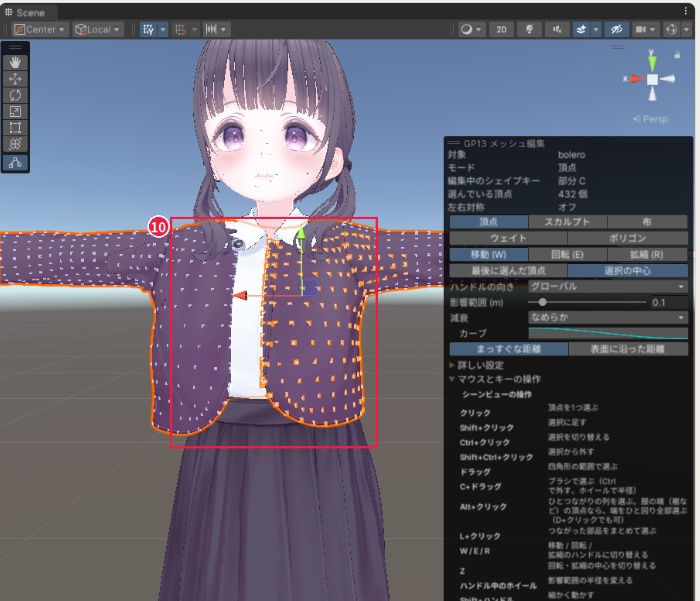Open the increment snap ruler dropdown
Image resolution: width=700 pixels, height=601 pixels.
216,29
